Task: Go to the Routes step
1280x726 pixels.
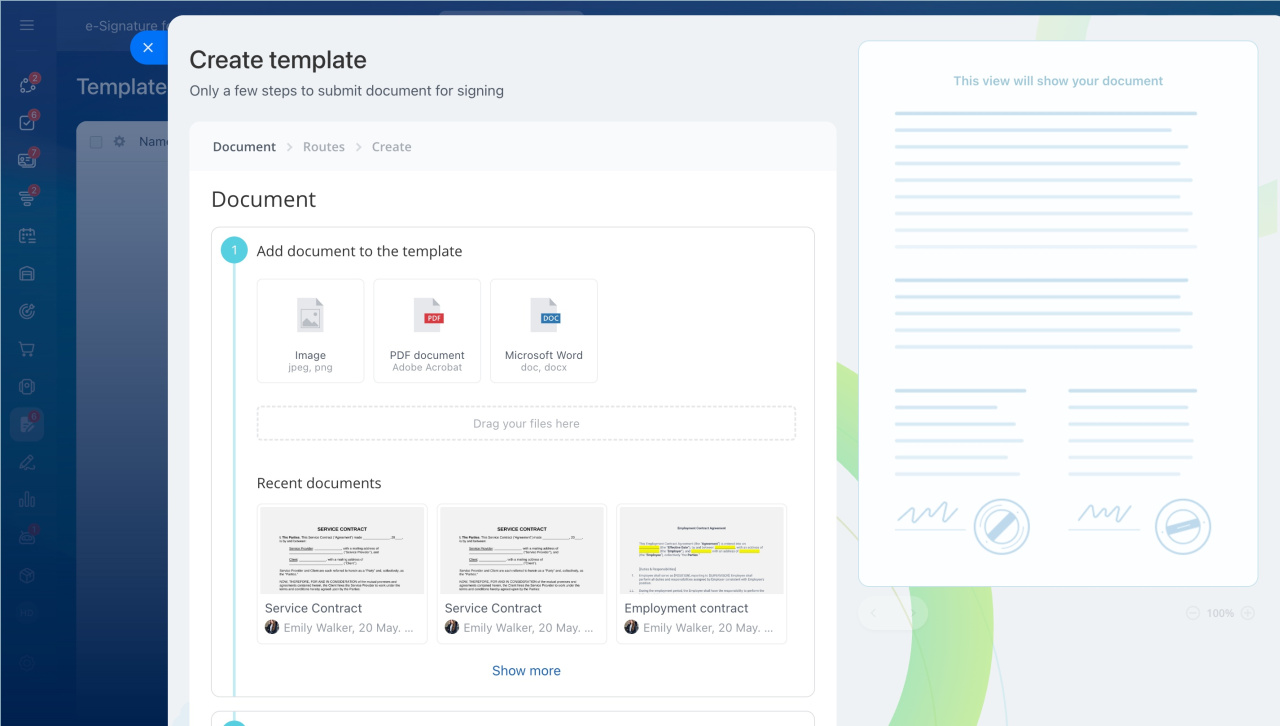Action: 324,147
